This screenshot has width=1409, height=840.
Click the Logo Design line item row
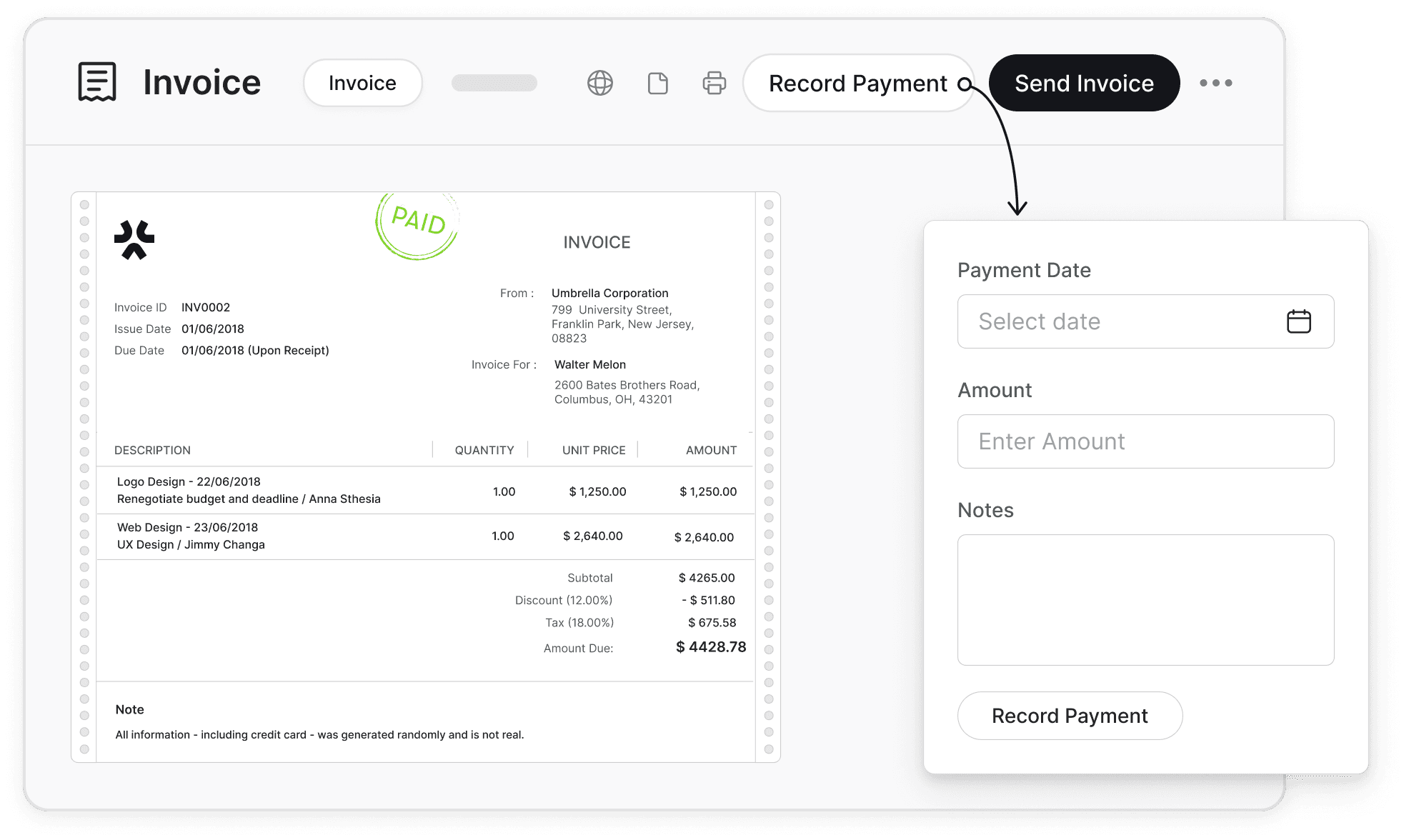[425, 491]
